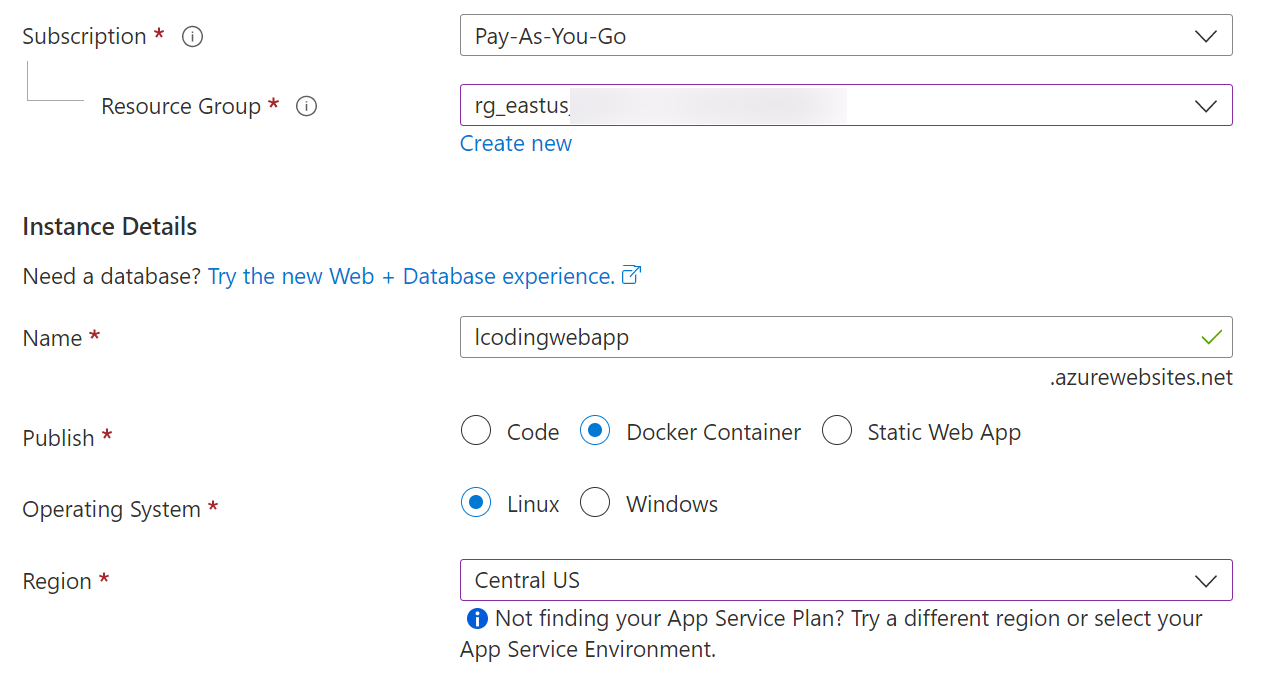Select Linux operating system
The image size is (1266, 682).
pyautogui.click(x=476, y=503)
